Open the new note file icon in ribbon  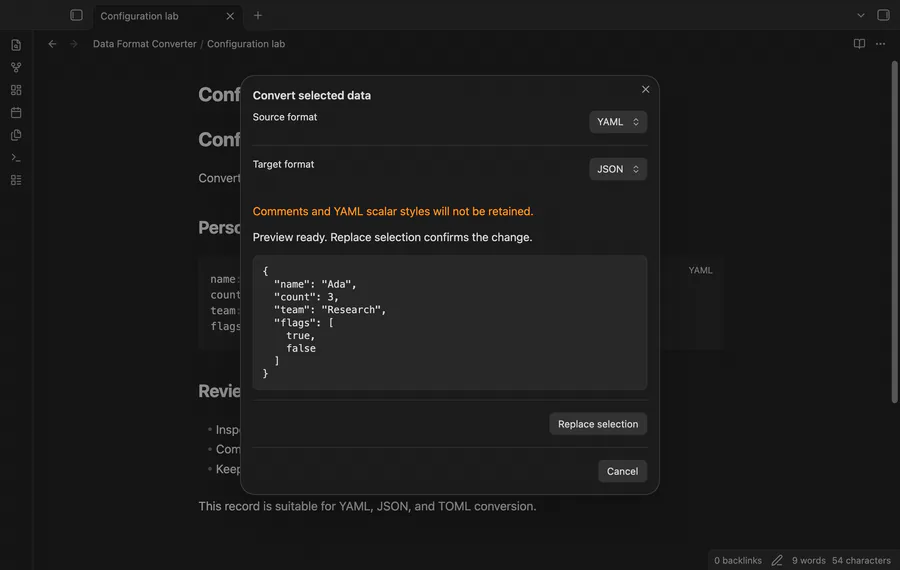[x=16, y=45]
